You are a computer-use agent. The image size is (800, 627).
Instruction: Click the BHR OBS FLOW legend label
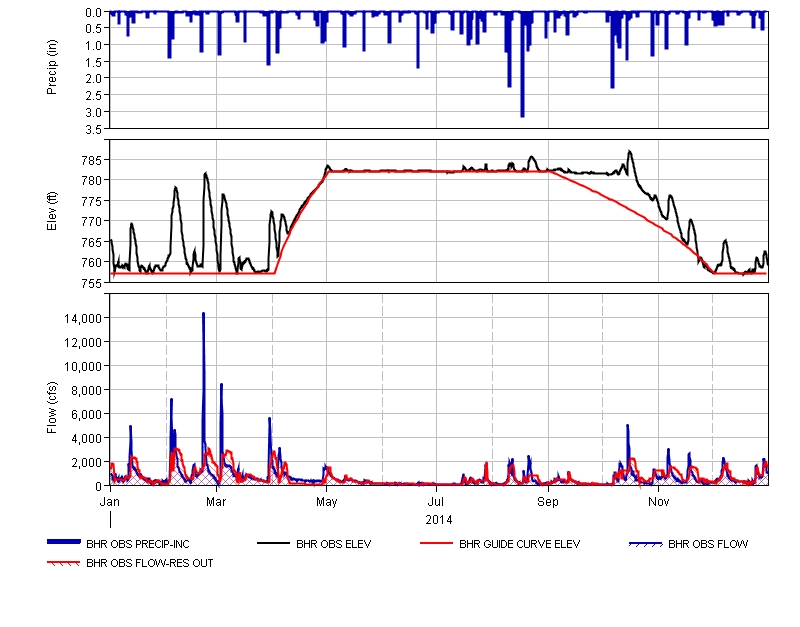[708, 544]
